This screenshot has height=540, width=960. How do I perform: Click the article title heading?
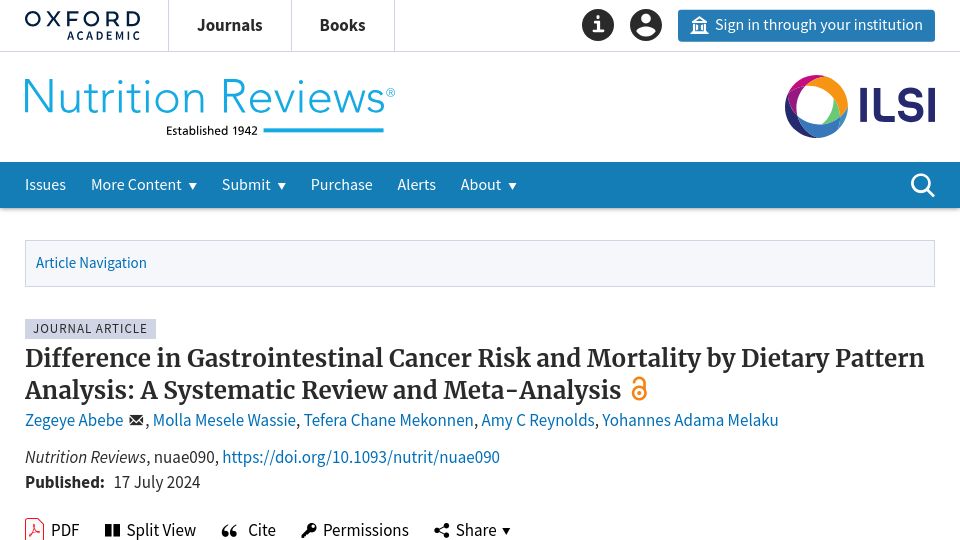pyautogui.click(x=474, y=374)
